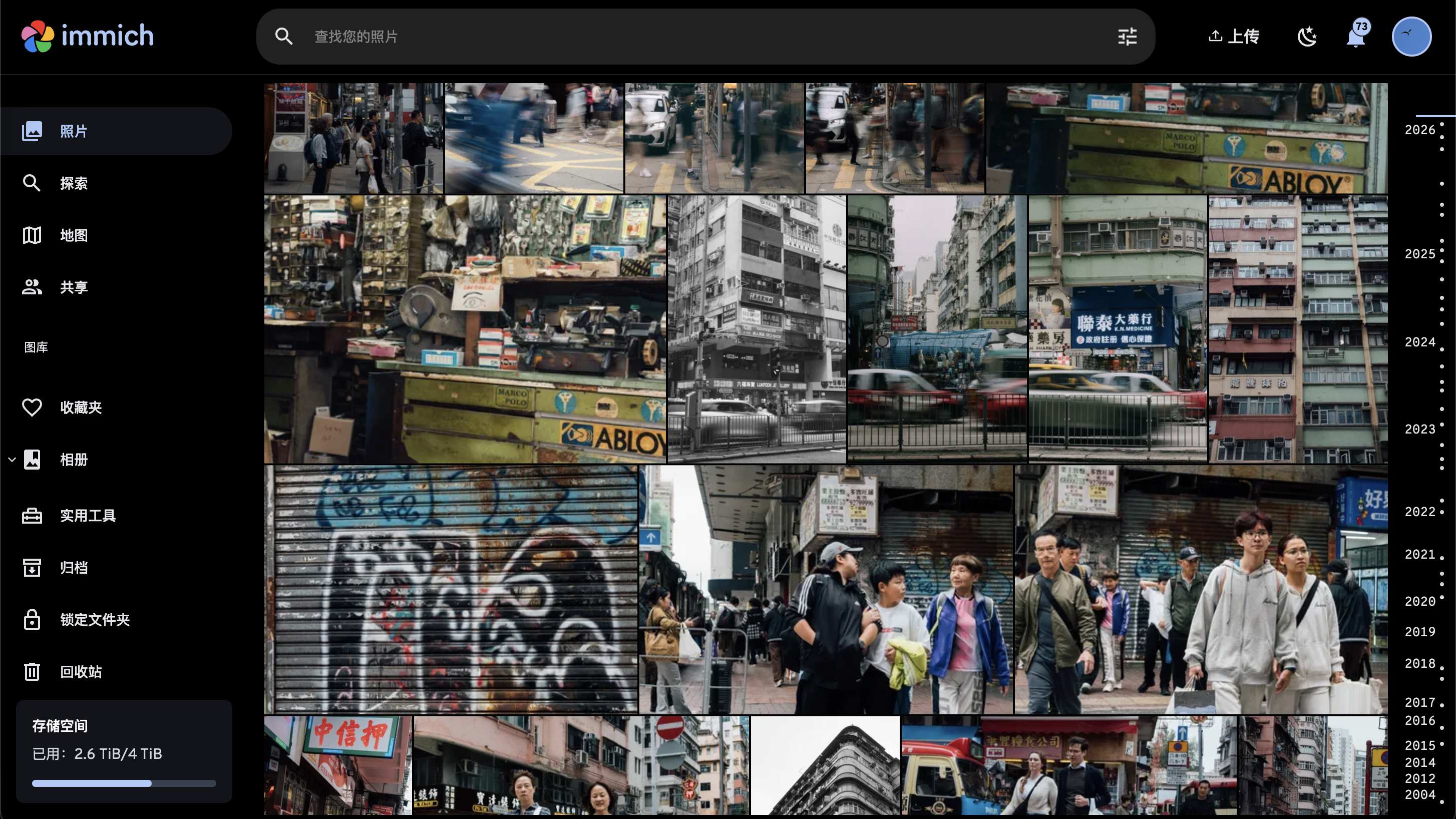Open search filter options icon
The image size is (1456, 819).
(x=1127, y=37)
